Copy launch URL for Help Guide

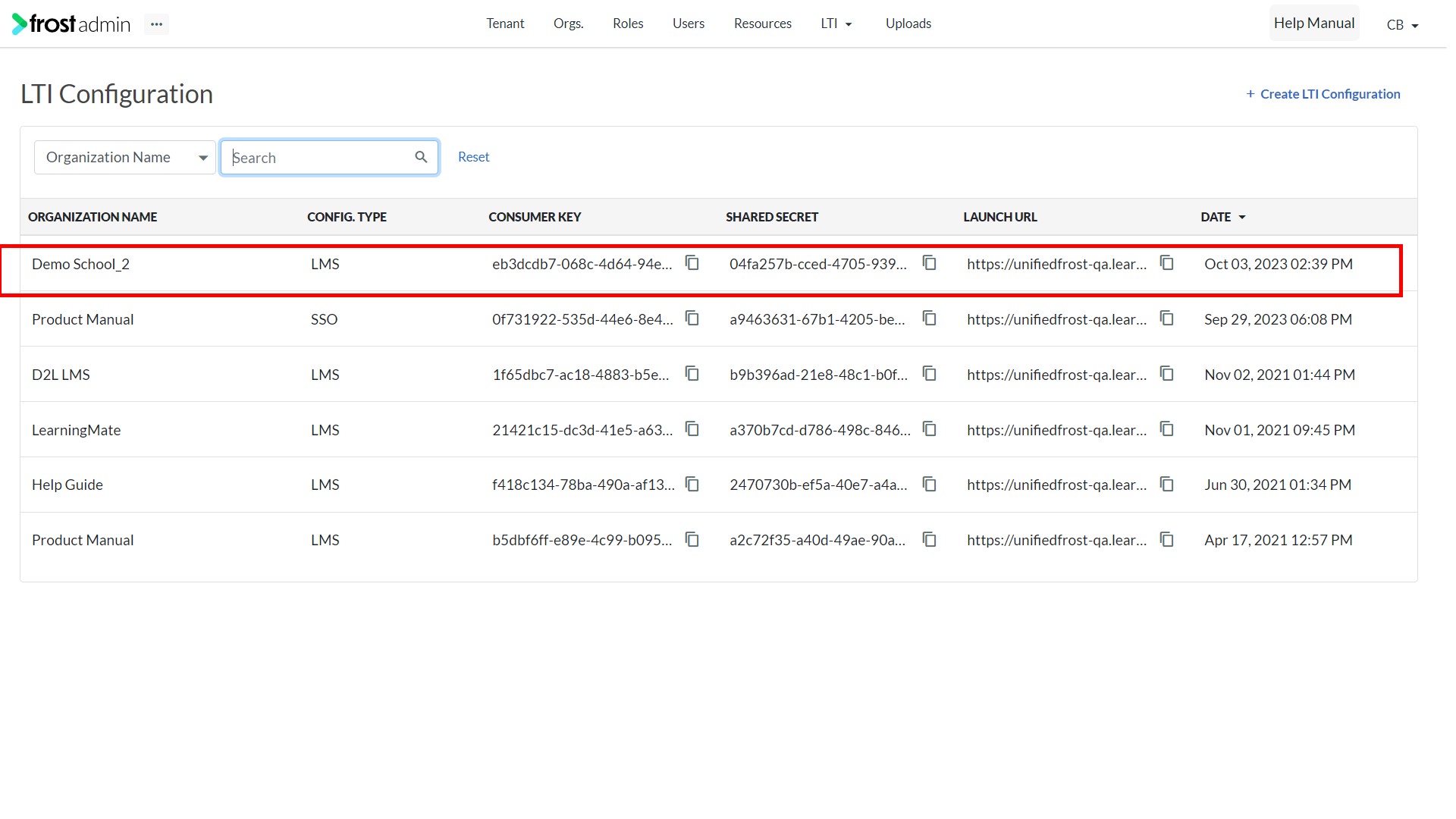coord(1166,484)
